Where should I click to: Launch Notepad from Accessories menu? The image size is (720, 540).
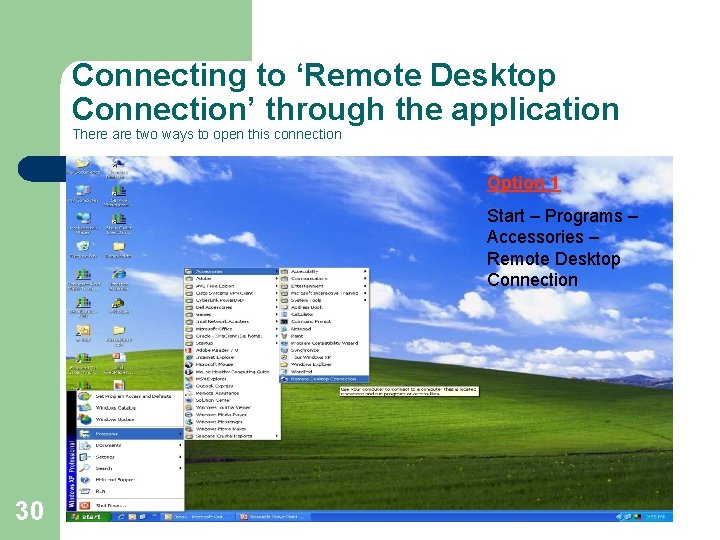(x=324, y=329)
